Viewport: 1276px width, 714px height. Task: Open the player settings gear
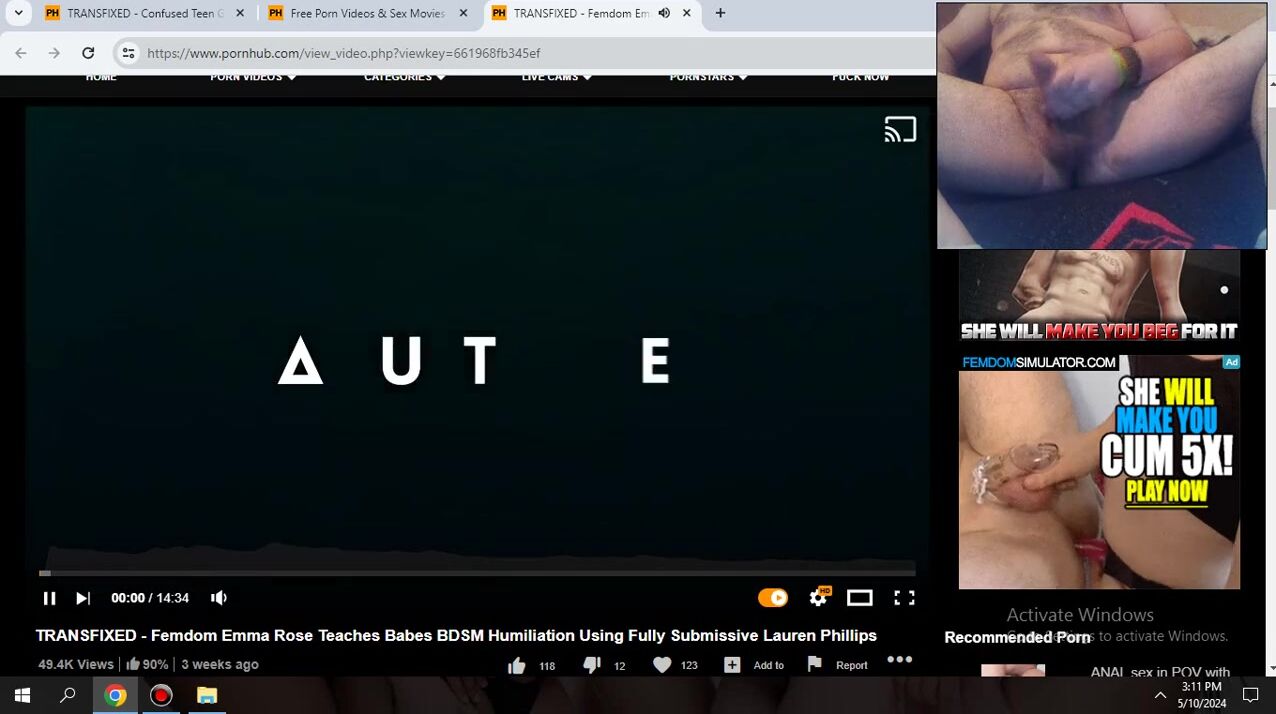[x=818, y=598]
